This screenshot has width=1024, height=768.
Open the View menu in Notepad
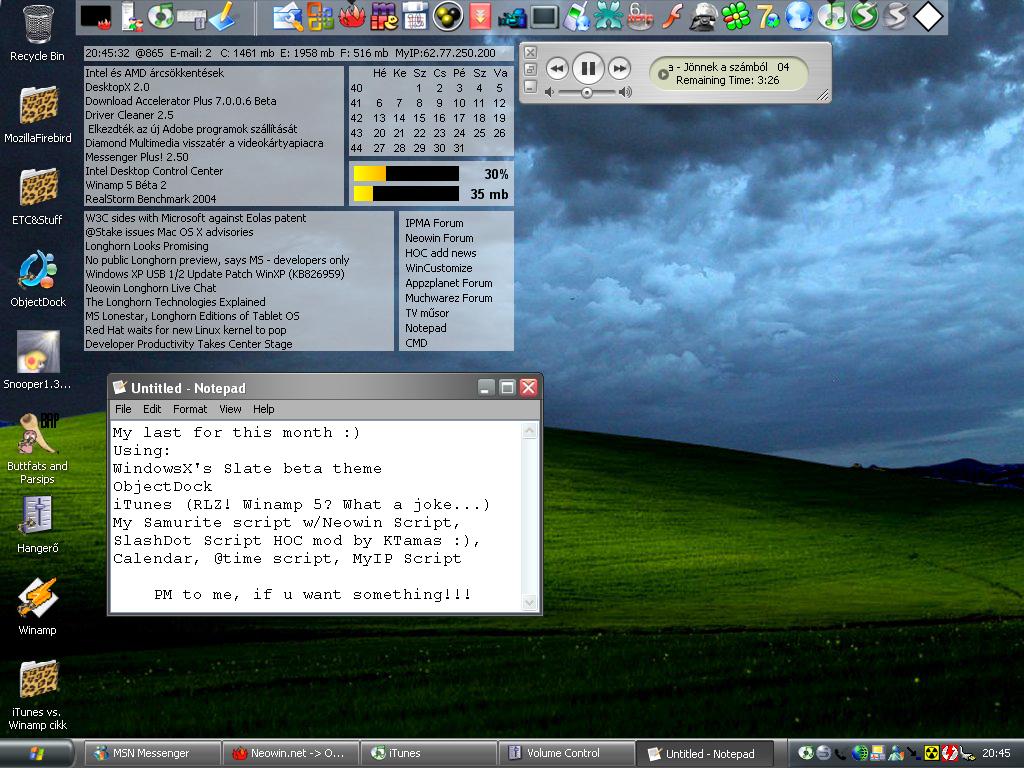click(230, 409)
